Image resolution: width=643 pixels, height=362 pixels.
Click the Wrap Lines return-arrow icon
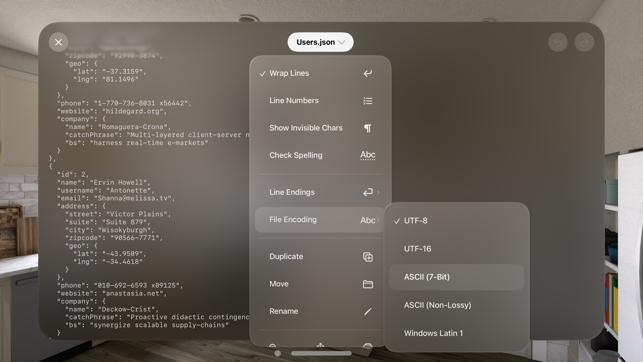(368, 73)
